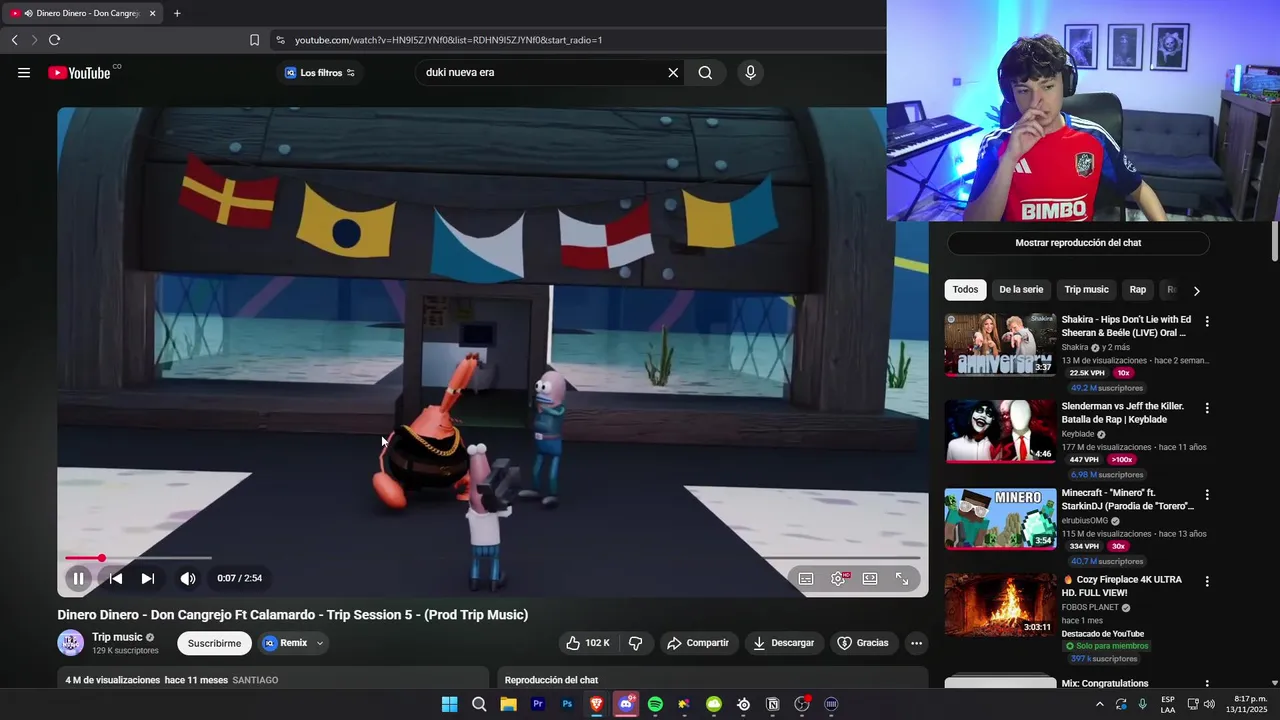The height and width of the screenshot is (720, 1280).
Task: Open the Trip music channel avatar
Action: pyautogui.click(x=71, y=643)
